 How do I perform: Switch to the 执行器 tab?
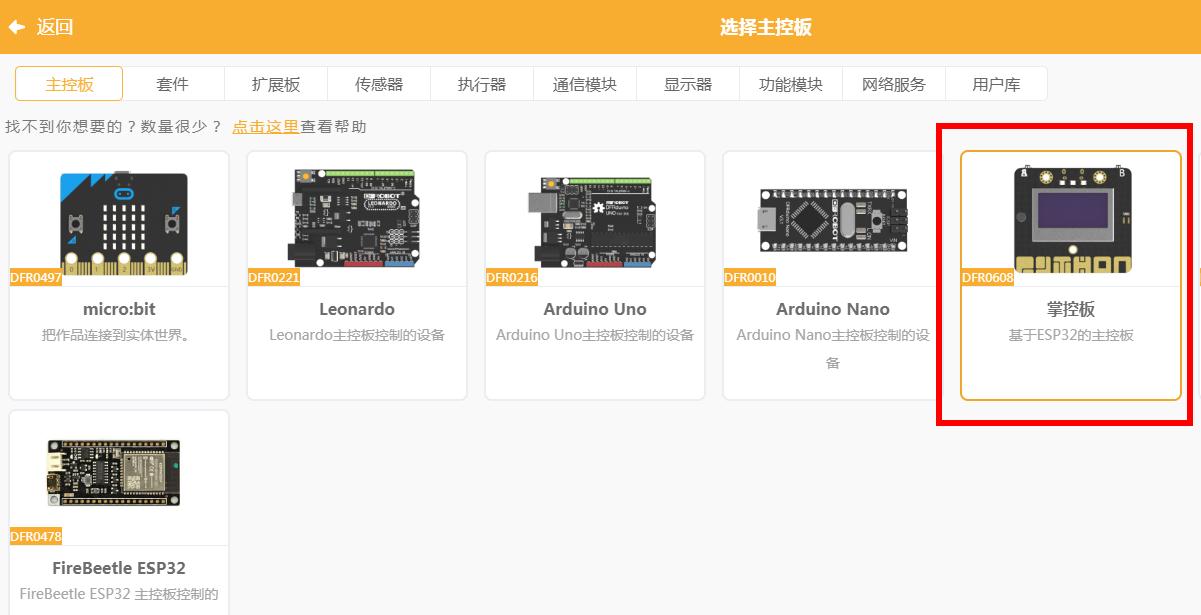(482, 84)
